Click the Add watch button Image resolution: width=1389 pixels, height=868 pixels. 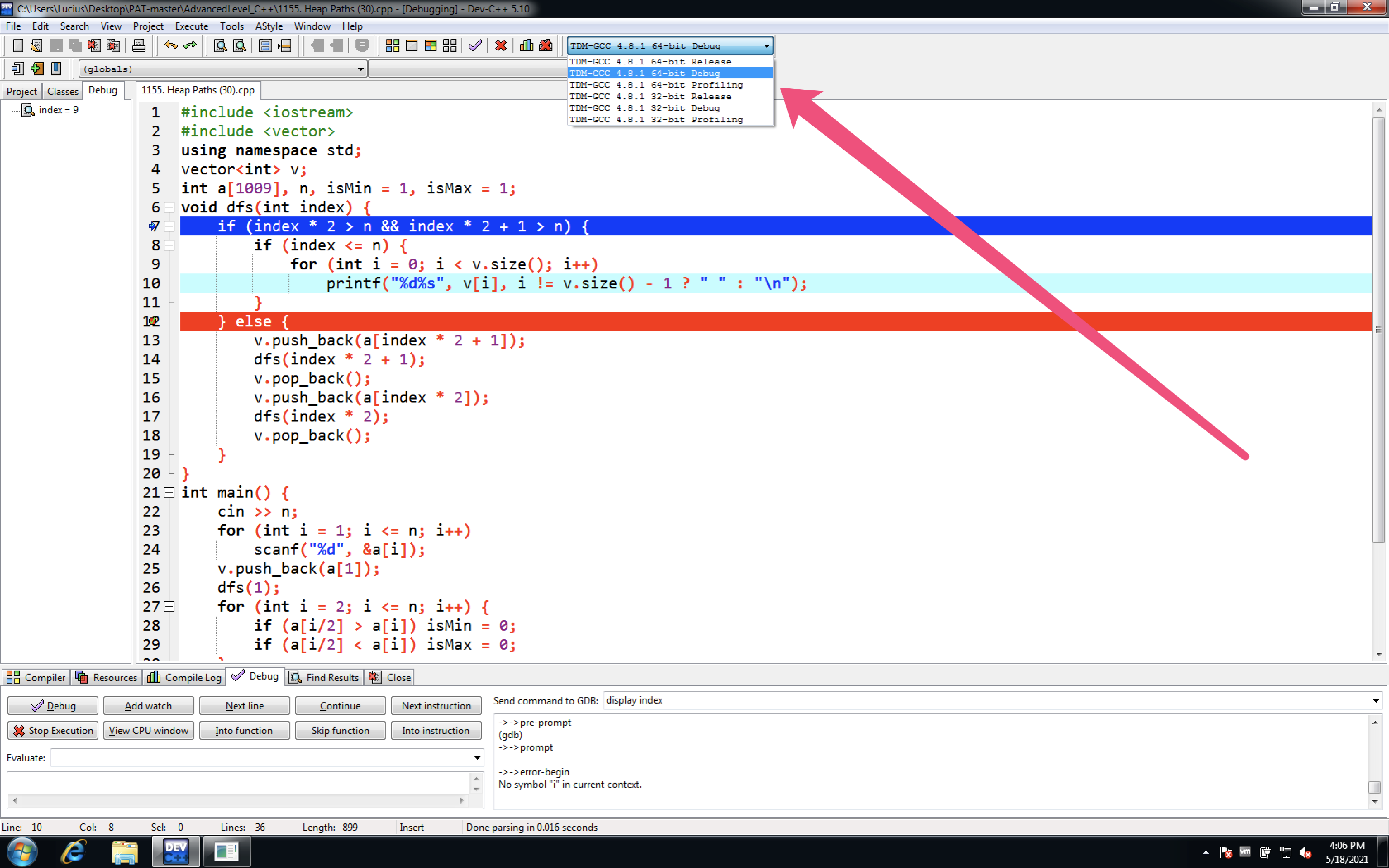pos(148,706)
